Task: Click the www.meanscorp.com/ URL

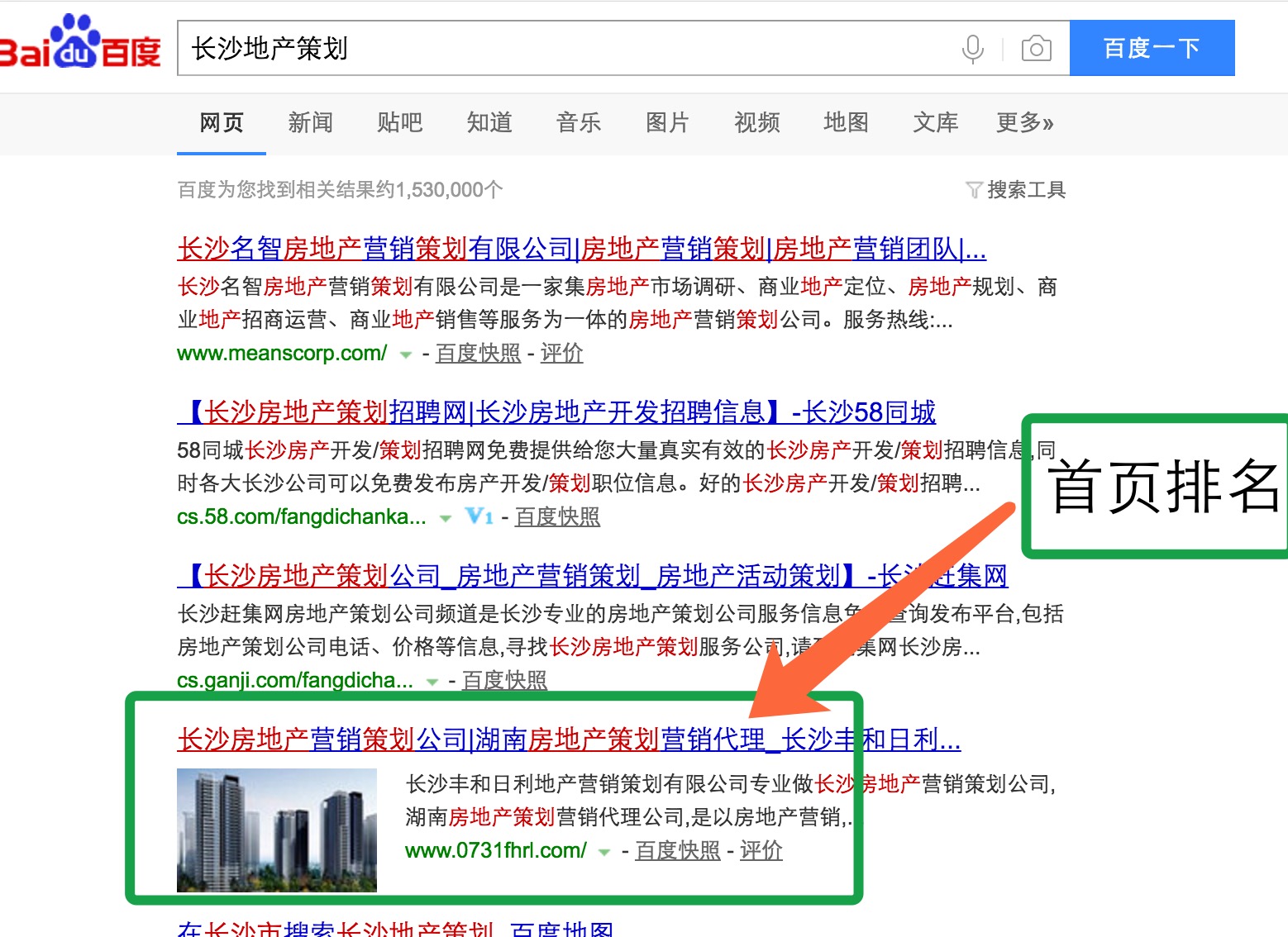Action: point(282,353)
